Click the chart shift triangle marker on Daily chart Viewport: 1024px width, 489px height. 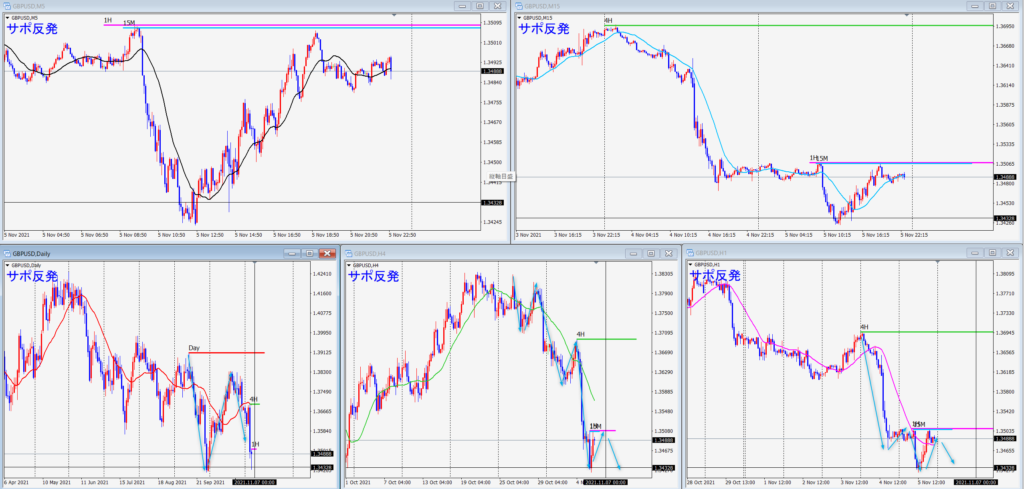pyautogui.click(x=255, y=262)
